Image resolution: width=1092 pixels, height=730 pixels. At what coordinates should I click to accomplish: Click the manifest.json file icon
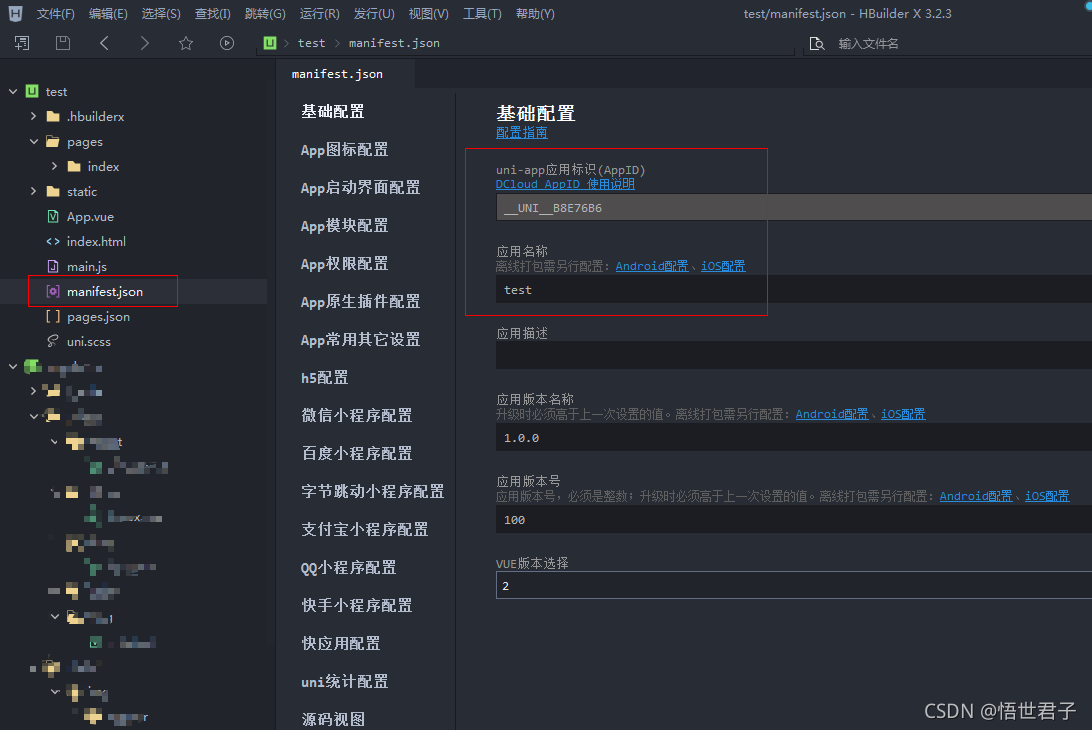[x=53, y=292]
